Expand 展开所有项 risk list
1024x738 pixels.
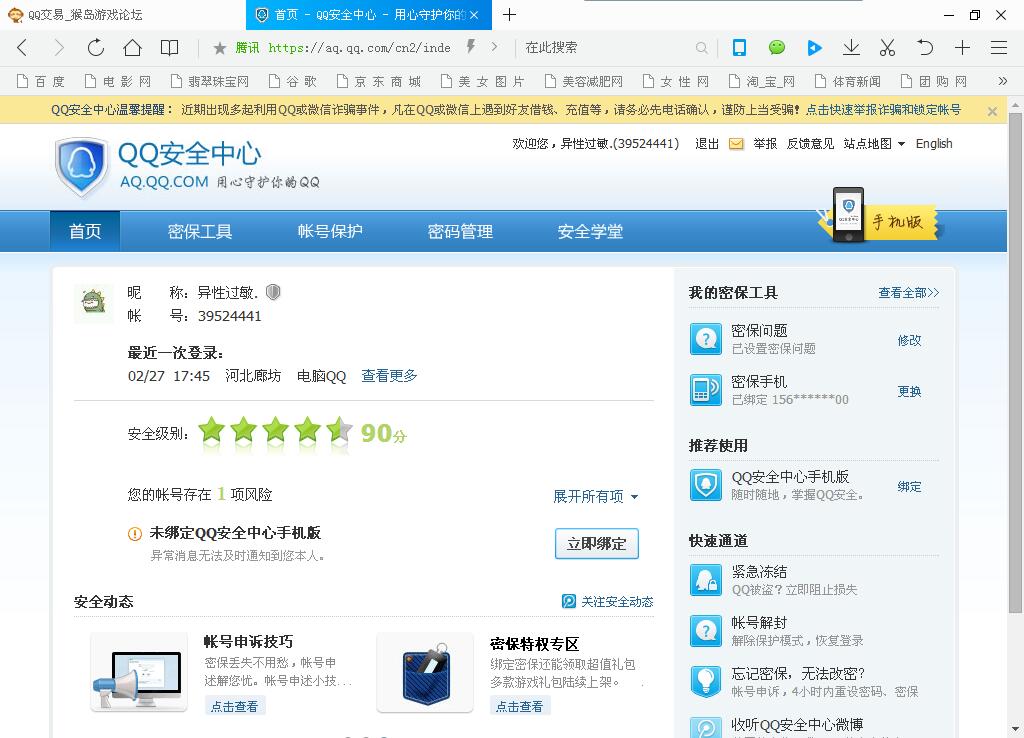coord(596,497)
